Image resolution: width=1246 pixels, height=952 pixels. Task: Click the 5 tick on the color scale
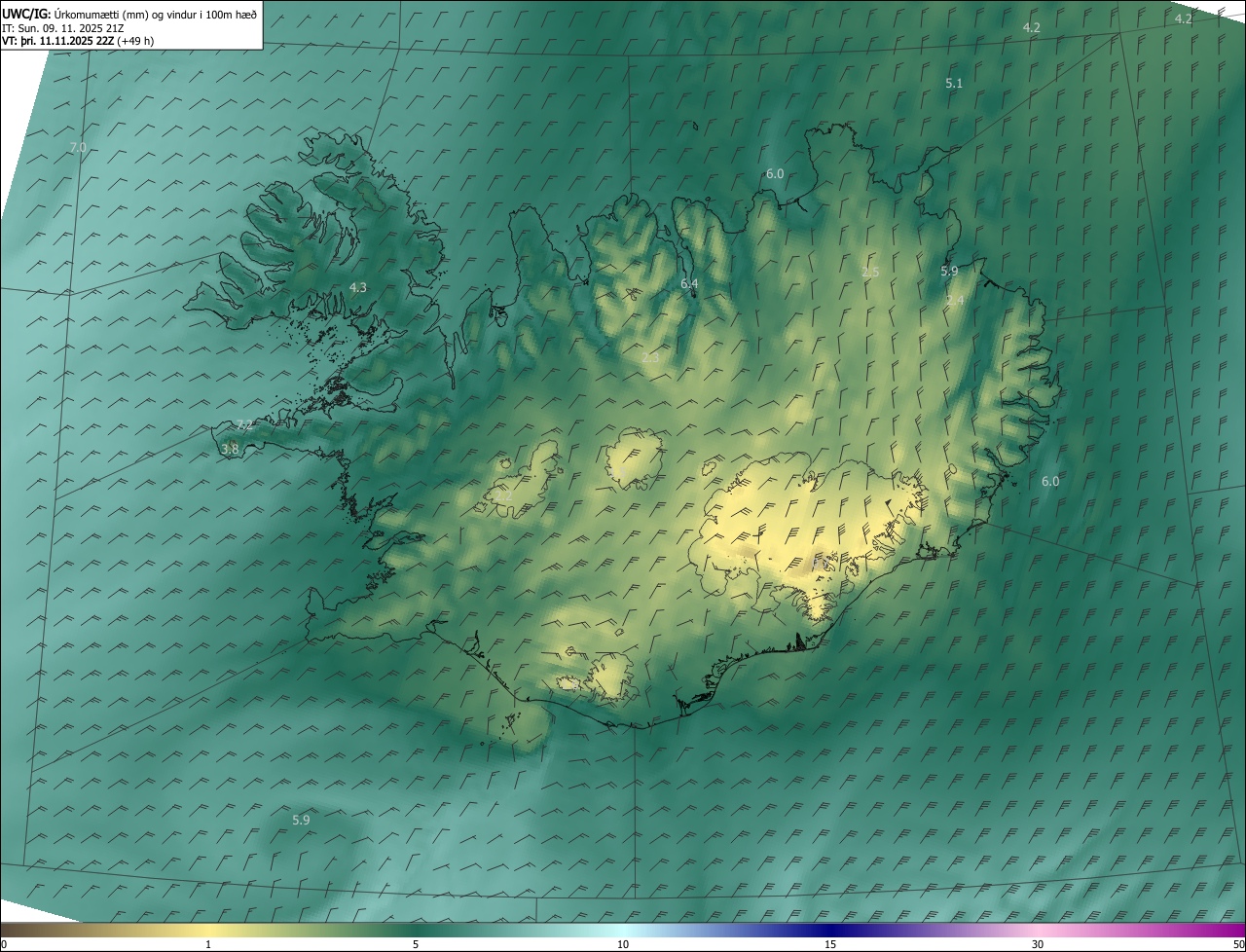(x=416, y=945)
